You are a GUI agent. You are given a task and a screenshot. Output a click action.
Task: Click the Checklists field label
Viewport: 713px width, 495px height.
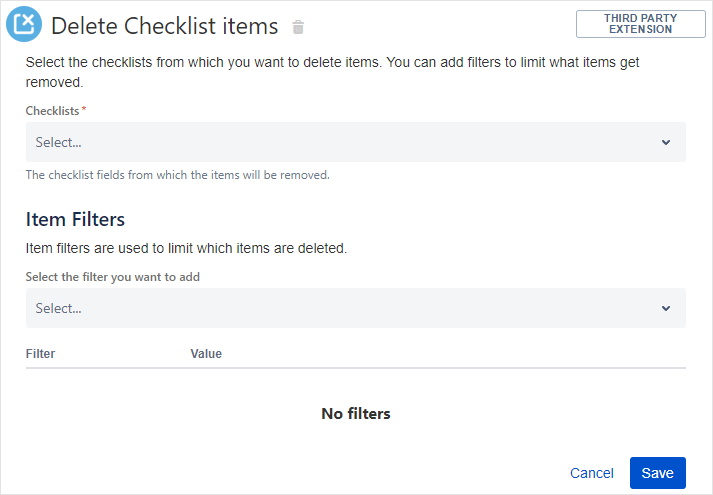coord(52,110)
